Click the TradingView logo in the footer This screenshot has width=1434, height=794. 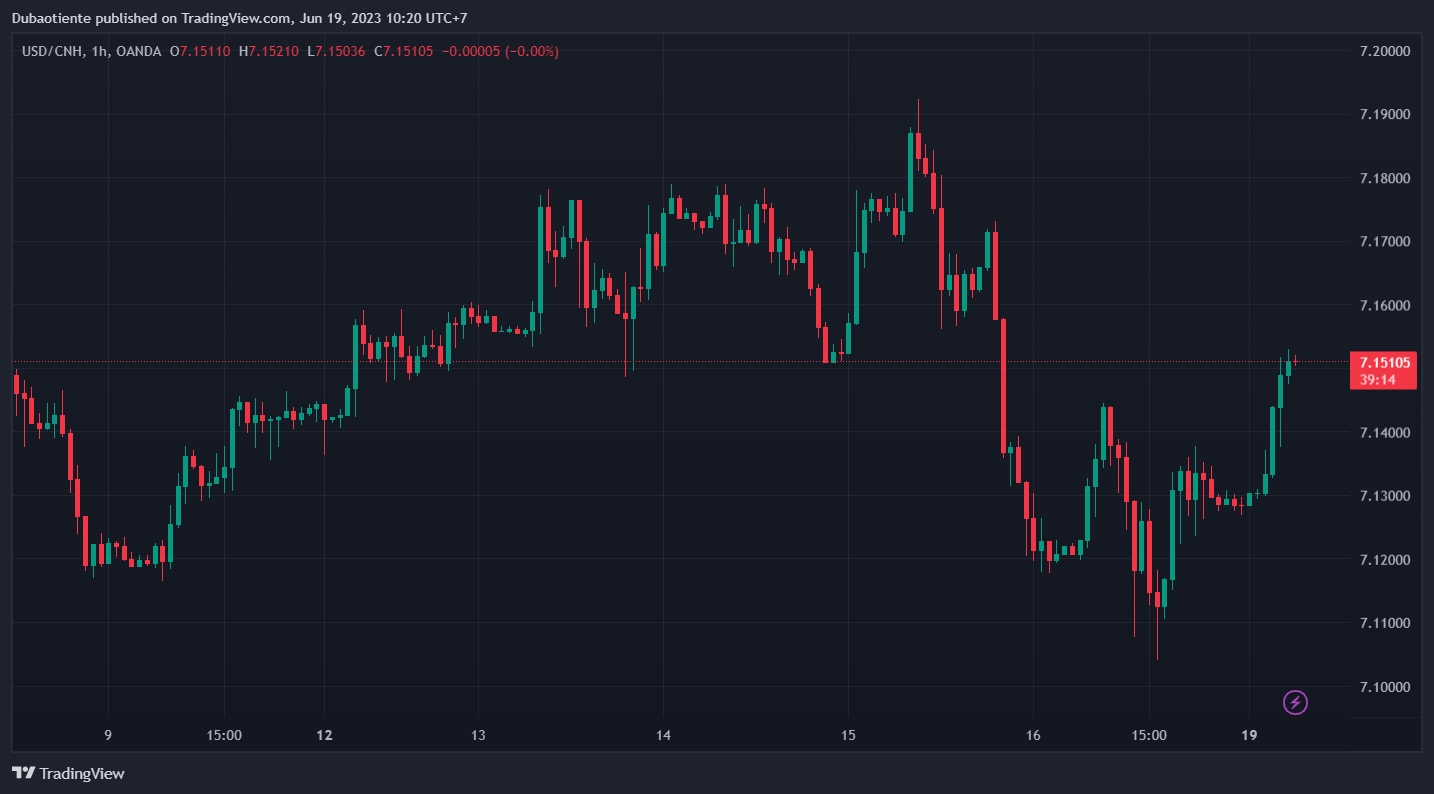[68, 773]
